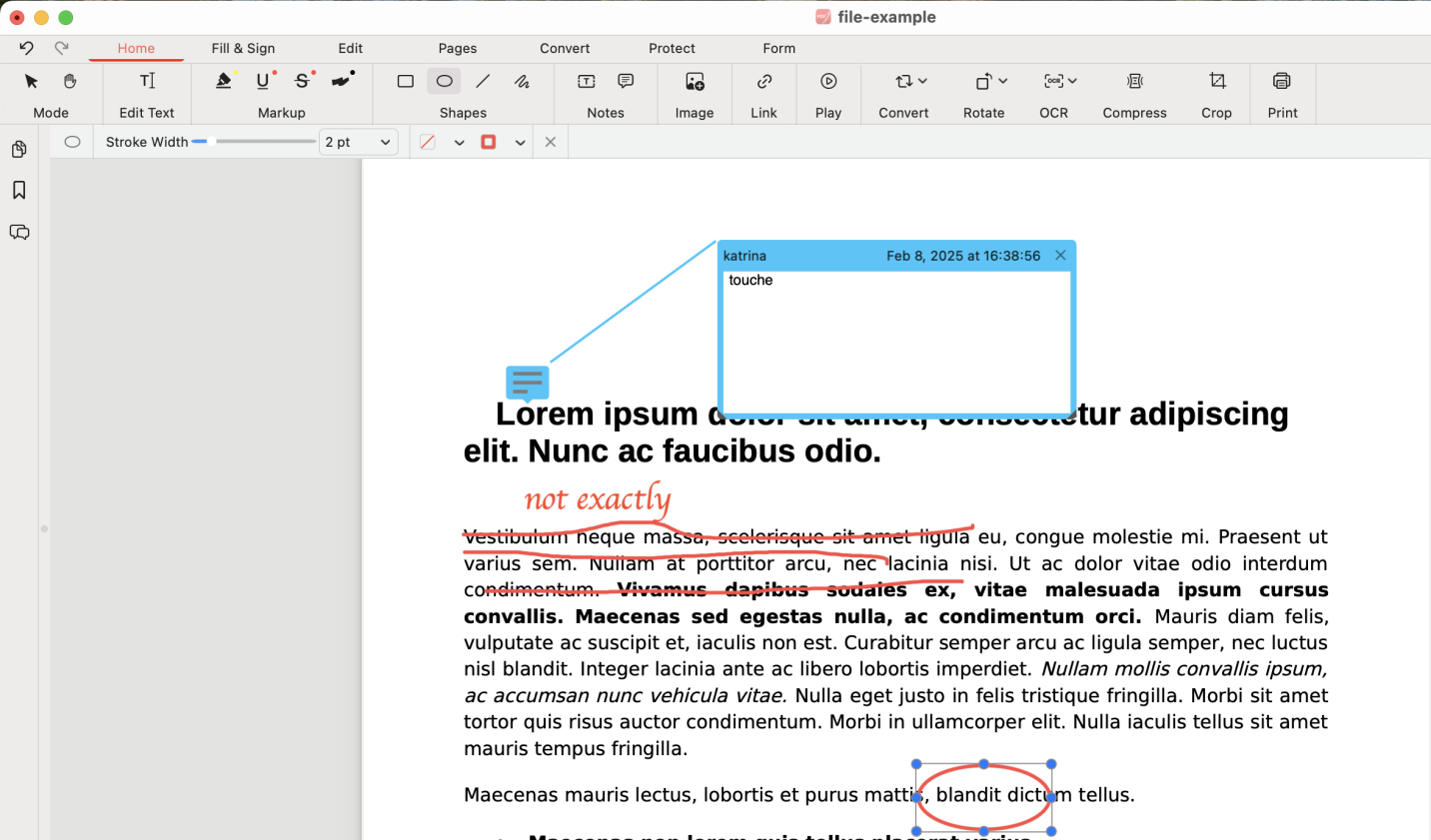This screenshot has height=840, width=1431.
Task: Close the katrina note popup
Action: coord(1060,256)
